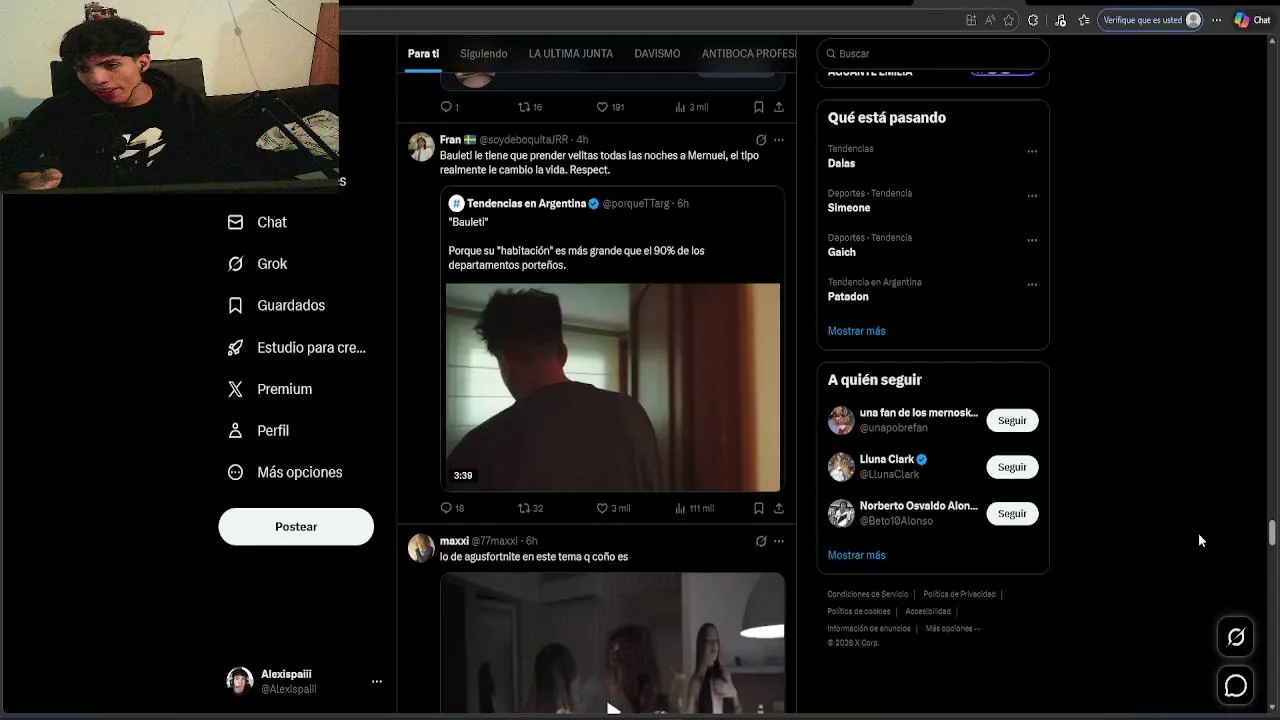Repost Fran's post with 32 reposts

coord(530,508)
